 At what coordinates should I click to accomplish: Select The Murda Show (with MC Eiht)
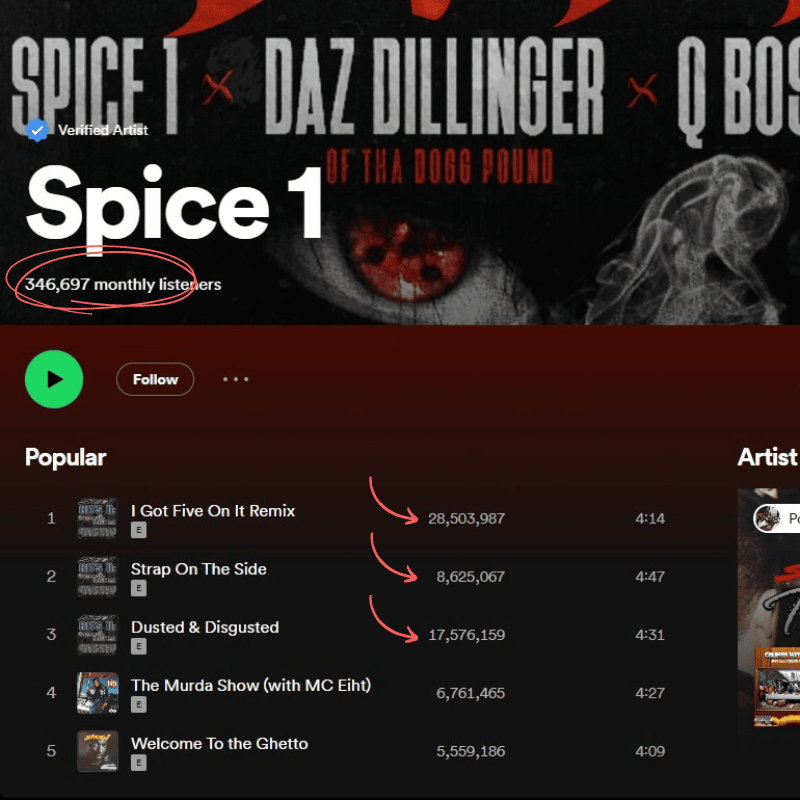[251, 685]
